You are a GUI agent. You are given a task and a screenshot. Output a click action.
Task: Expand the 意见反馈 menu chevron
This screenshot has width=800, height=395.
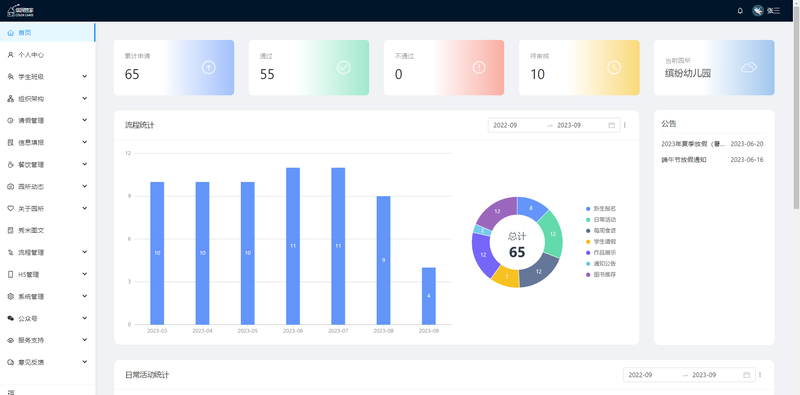pos(85,362)
